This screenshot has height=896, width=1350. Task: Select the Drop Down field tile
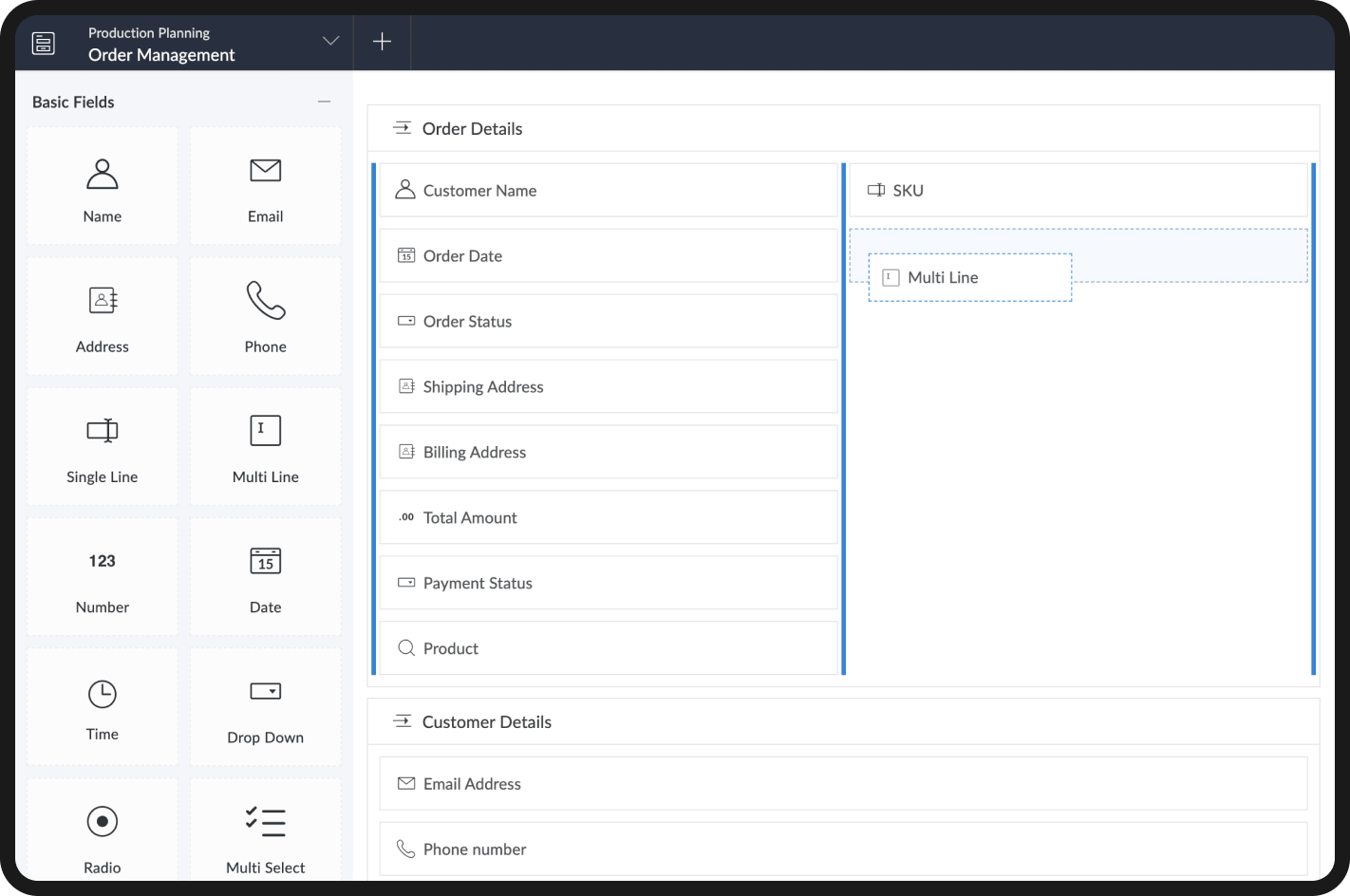265,707
